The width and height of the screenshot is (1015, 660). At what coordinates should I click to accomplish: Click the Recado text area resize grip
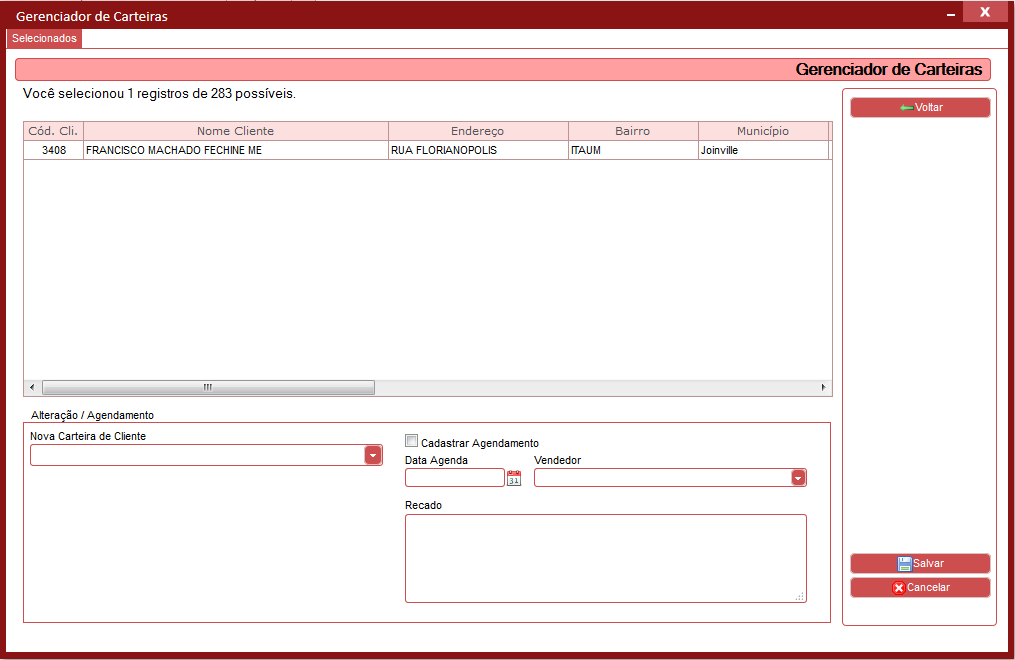[x=799, y=597]
